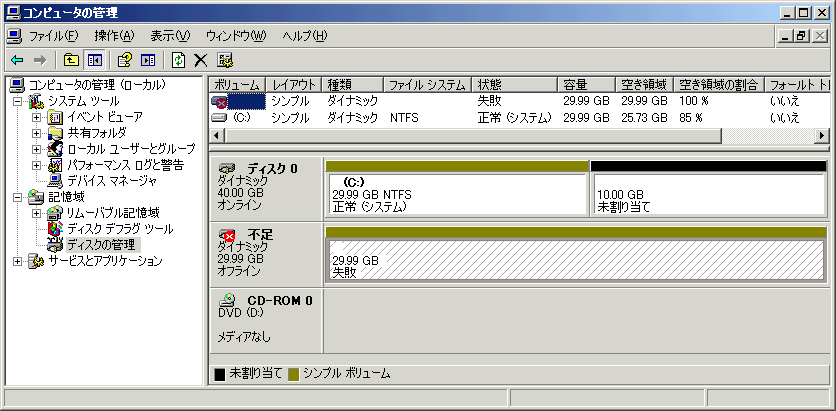Sort by the 空き領域 column header
The image size is (836, 411).
[x=645, y=85]
